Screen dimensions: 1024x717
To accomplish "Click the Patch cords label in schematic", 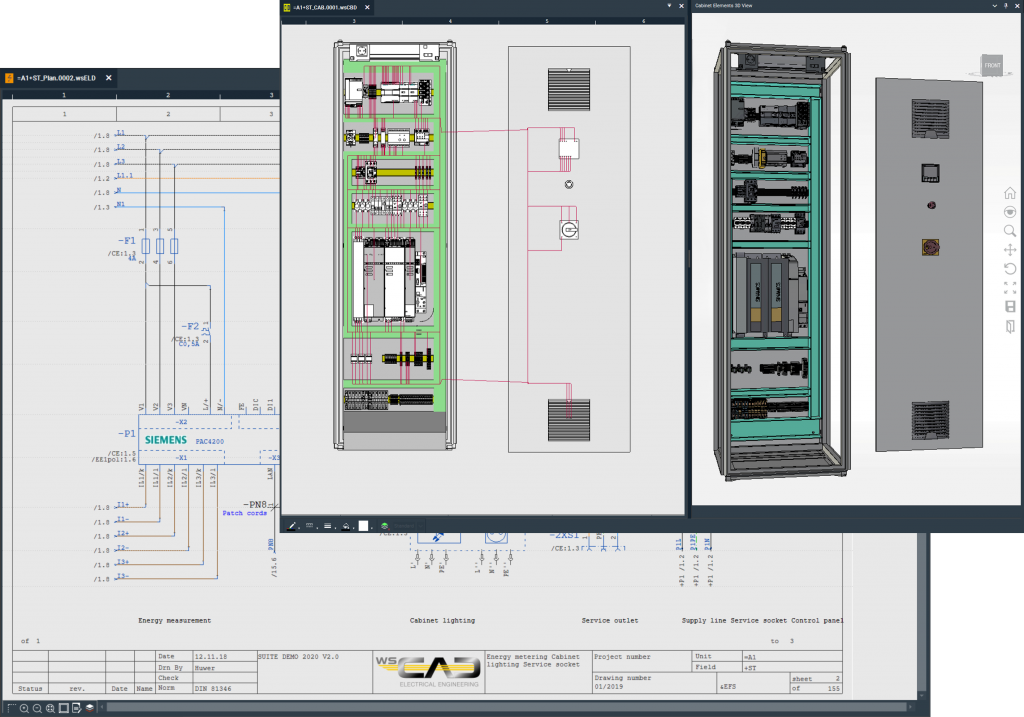I will click(x=244, y=513).
